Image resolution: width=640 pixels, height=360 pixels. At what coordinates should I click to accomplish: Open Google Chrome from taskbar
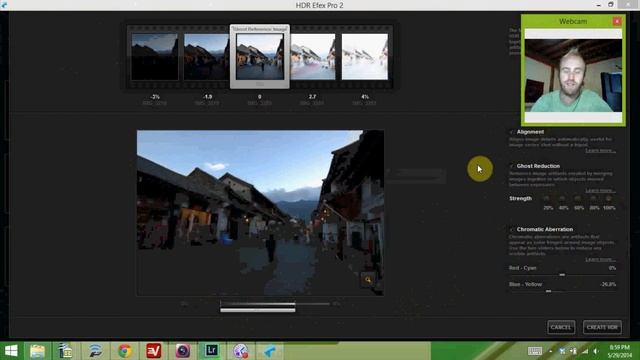point(125,351)
